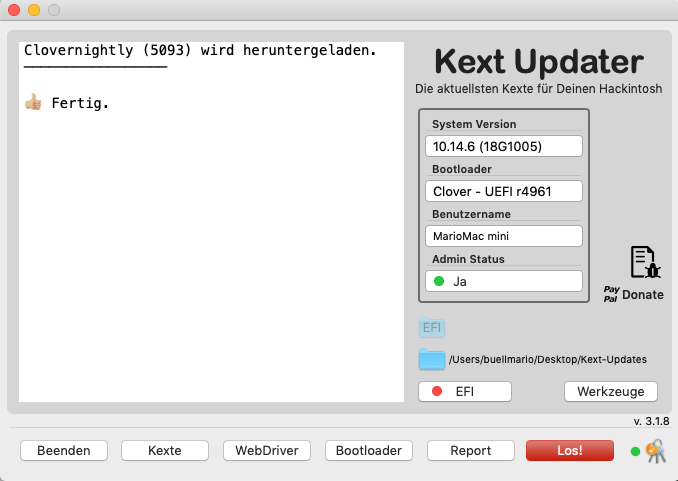Open the WebDriver section
Viewport: 678px width, 481px height.
(x=267, y=450)
